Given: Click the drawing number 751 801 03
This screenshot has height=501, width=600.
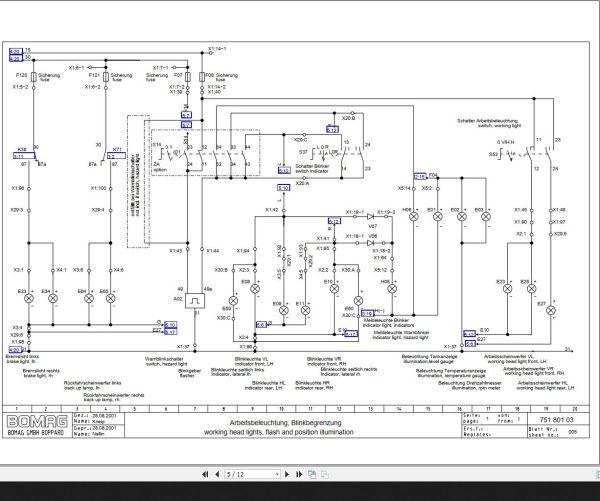Looking at the screenshot, I should [556, 419].
